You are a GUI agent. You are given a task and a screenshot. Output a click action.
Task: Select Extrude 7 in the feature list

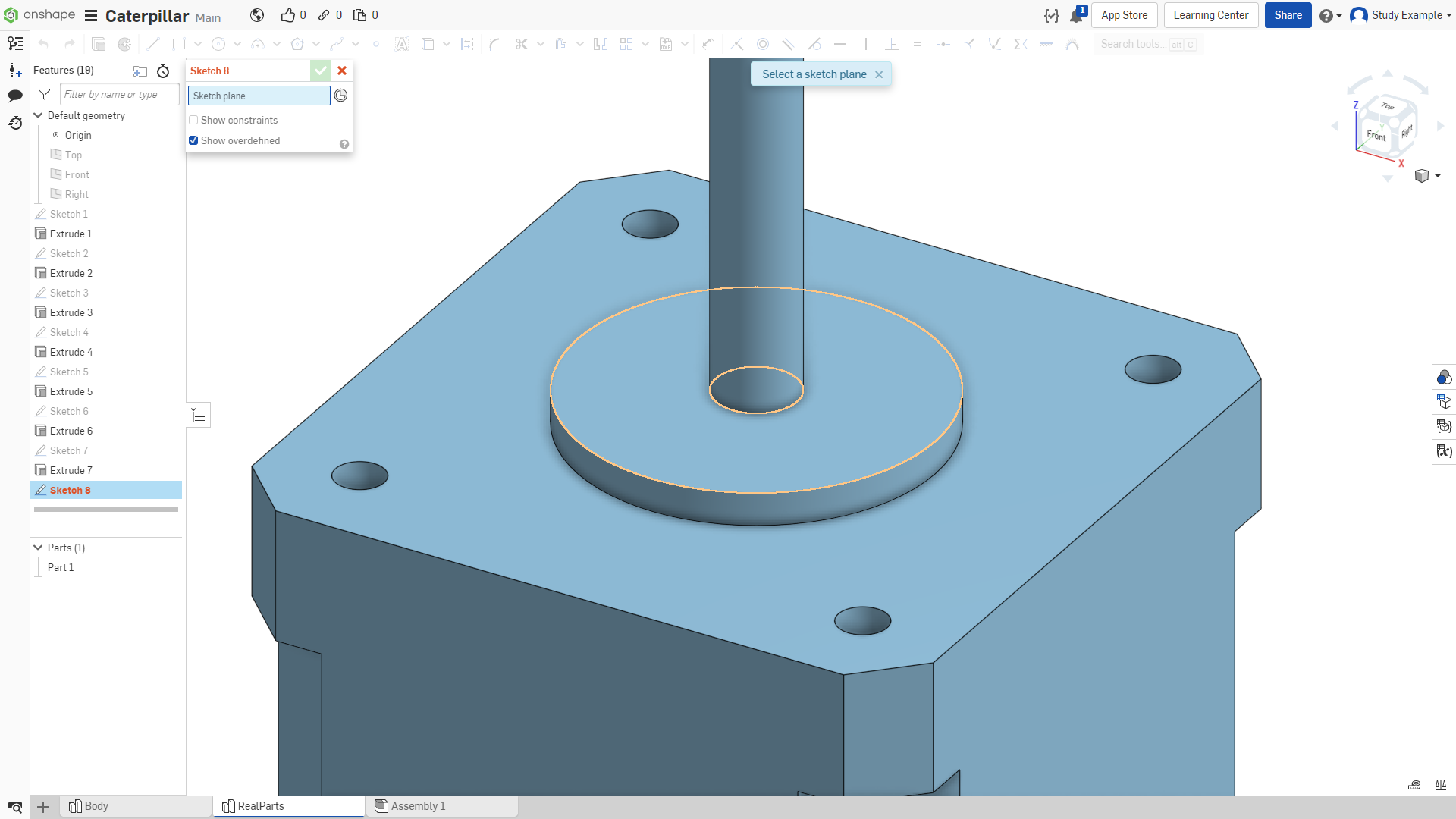pos(71,470)
